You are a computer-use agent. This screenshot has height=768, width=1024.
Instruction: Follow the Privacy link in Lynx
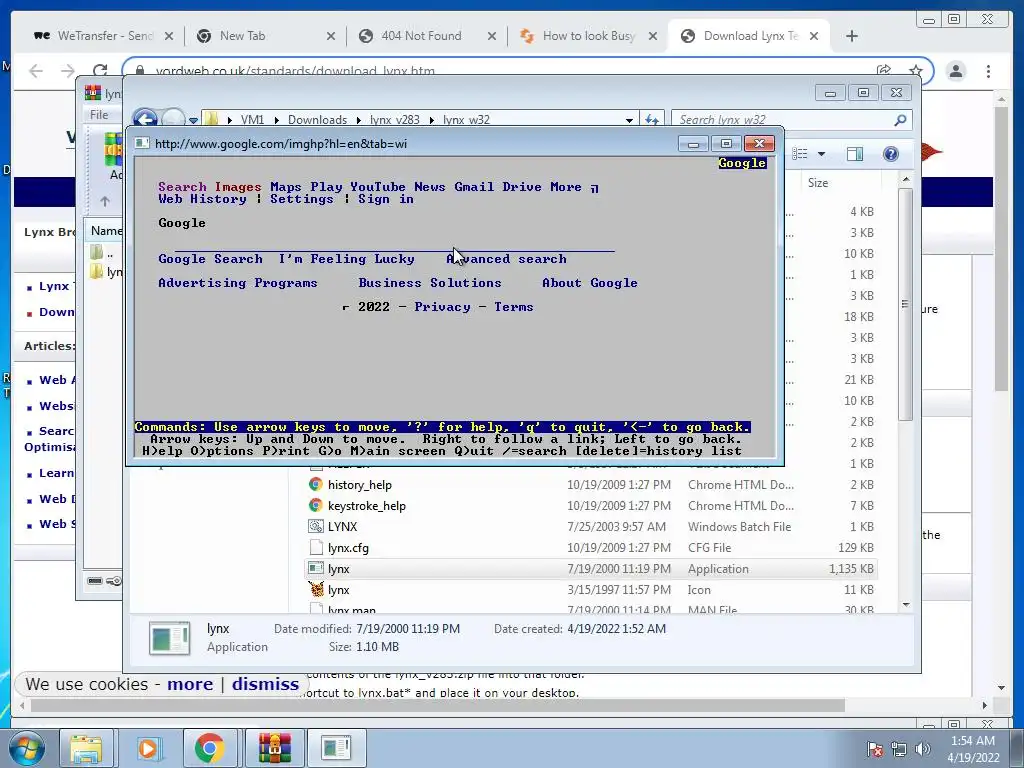click(x=442, y=307)
